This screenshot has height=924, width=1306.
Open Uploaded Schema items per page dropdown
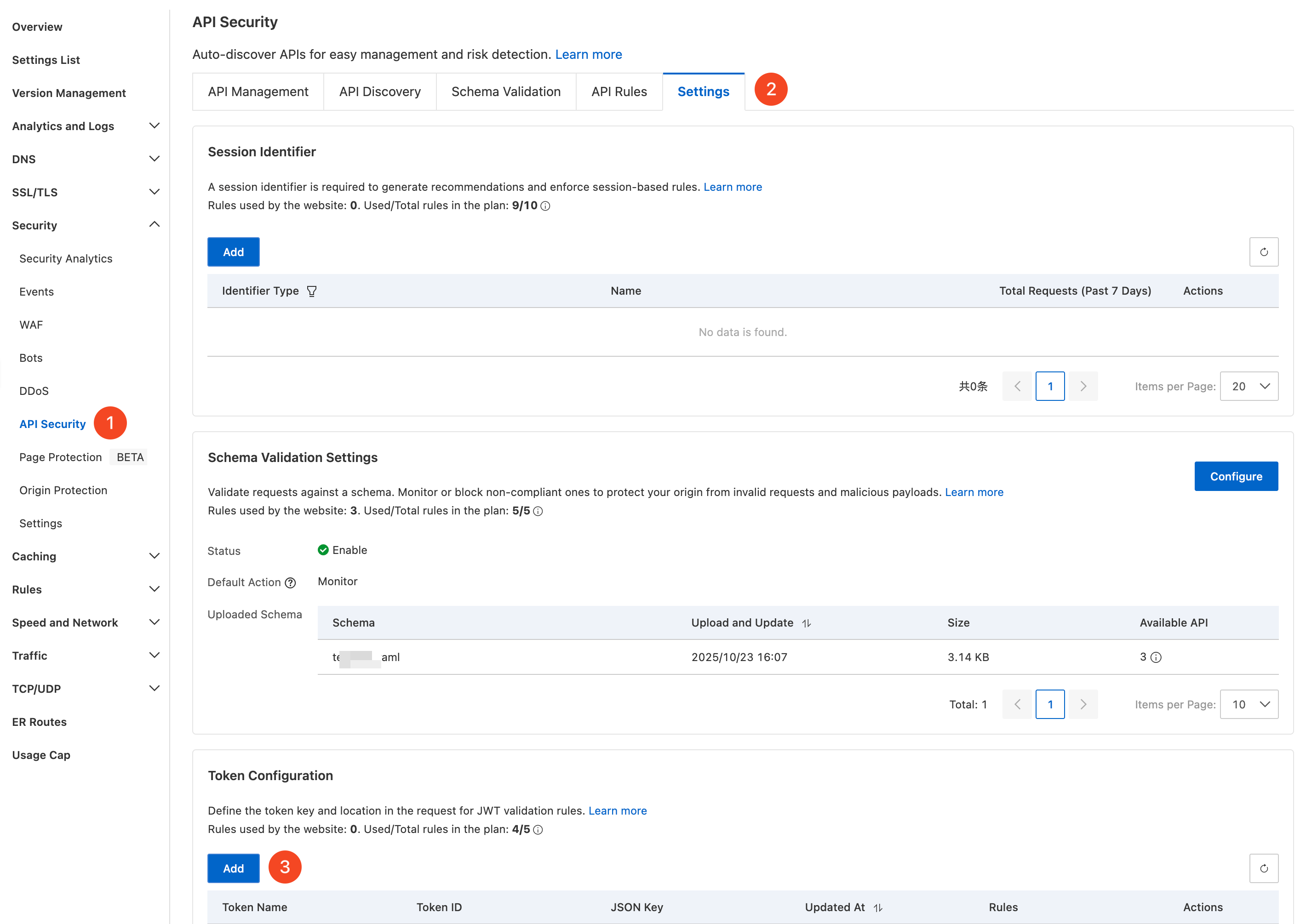pos(1249,704)
